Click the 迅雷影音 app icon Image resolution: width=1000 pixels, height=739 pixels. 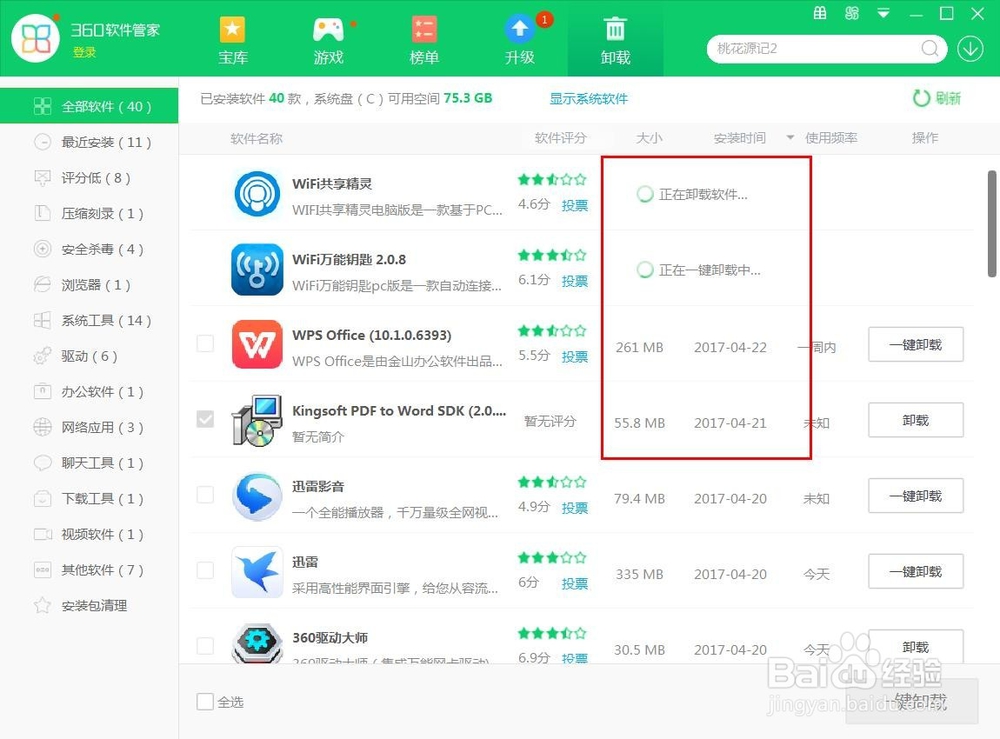click(x=257, y=496)
